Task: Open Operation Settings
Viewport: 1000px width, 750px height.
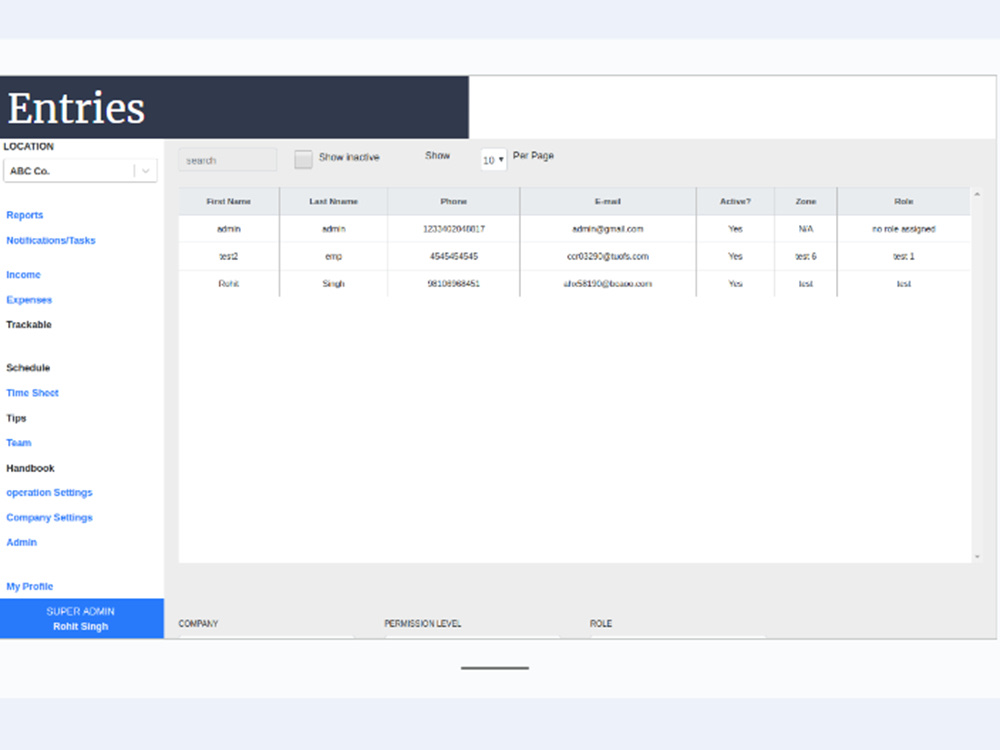Action: point(49,492)
